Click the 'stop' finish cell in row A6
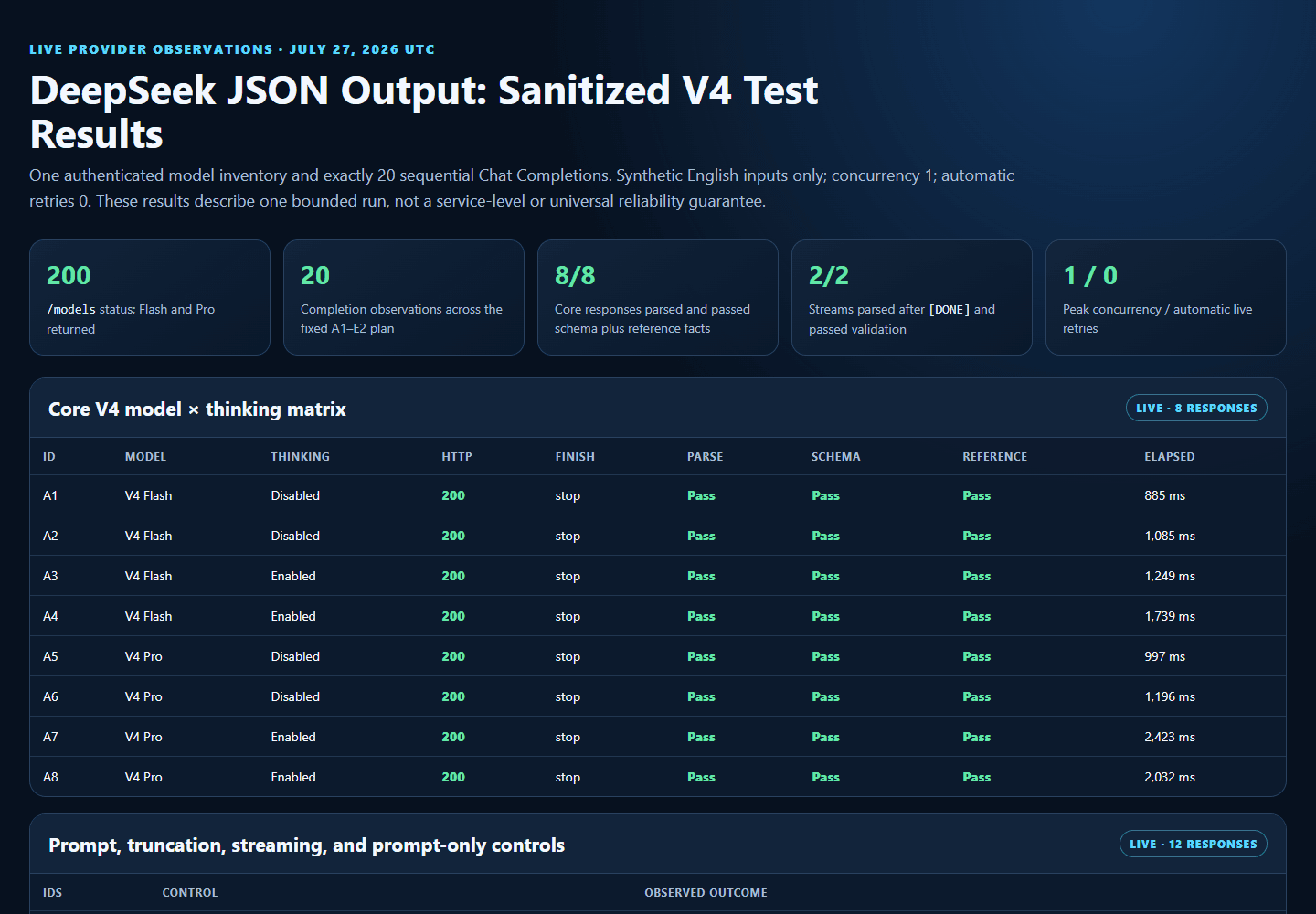 [x=568, y=696]
